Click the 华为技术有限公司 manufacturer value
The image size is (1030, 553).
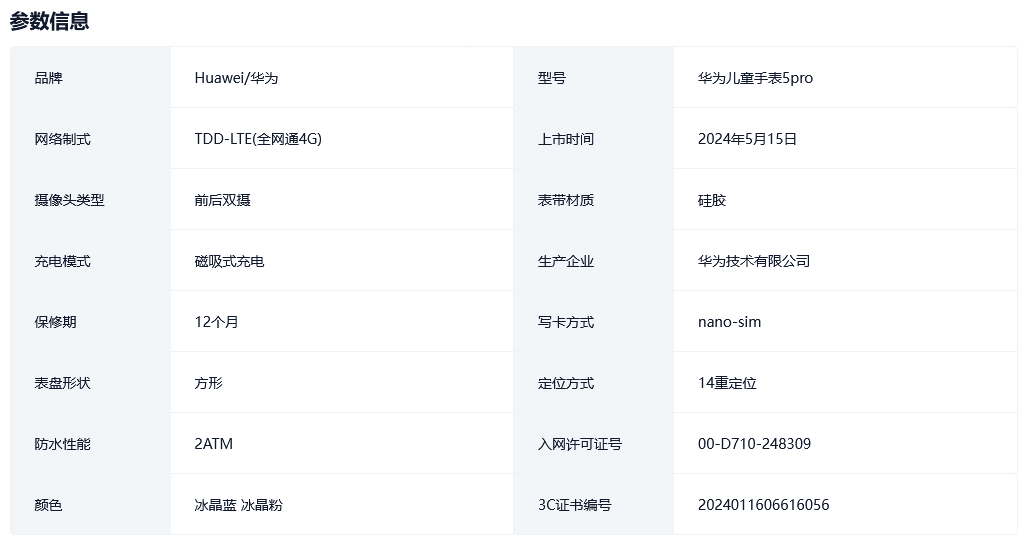coord(754,261)
